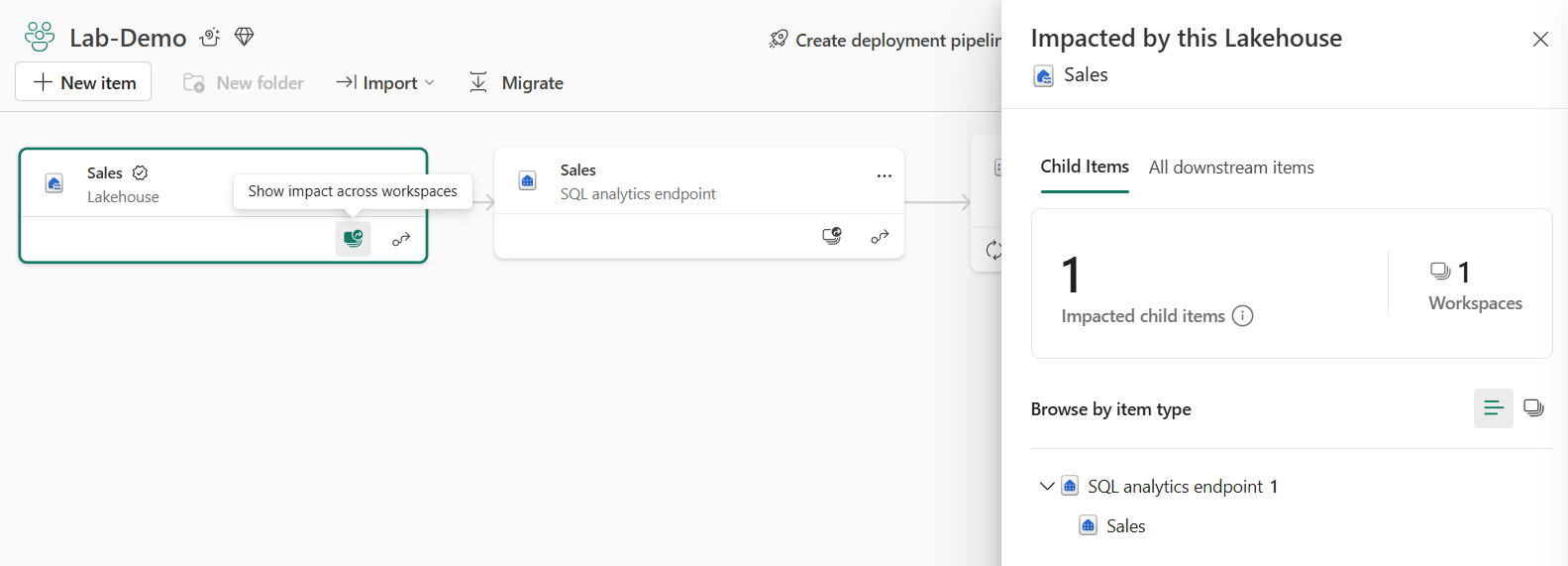This screenshot has width=1568, height=566.
Task: Click the lineage icon on Sales Lakehouse card
Action: tap(401, 239)
